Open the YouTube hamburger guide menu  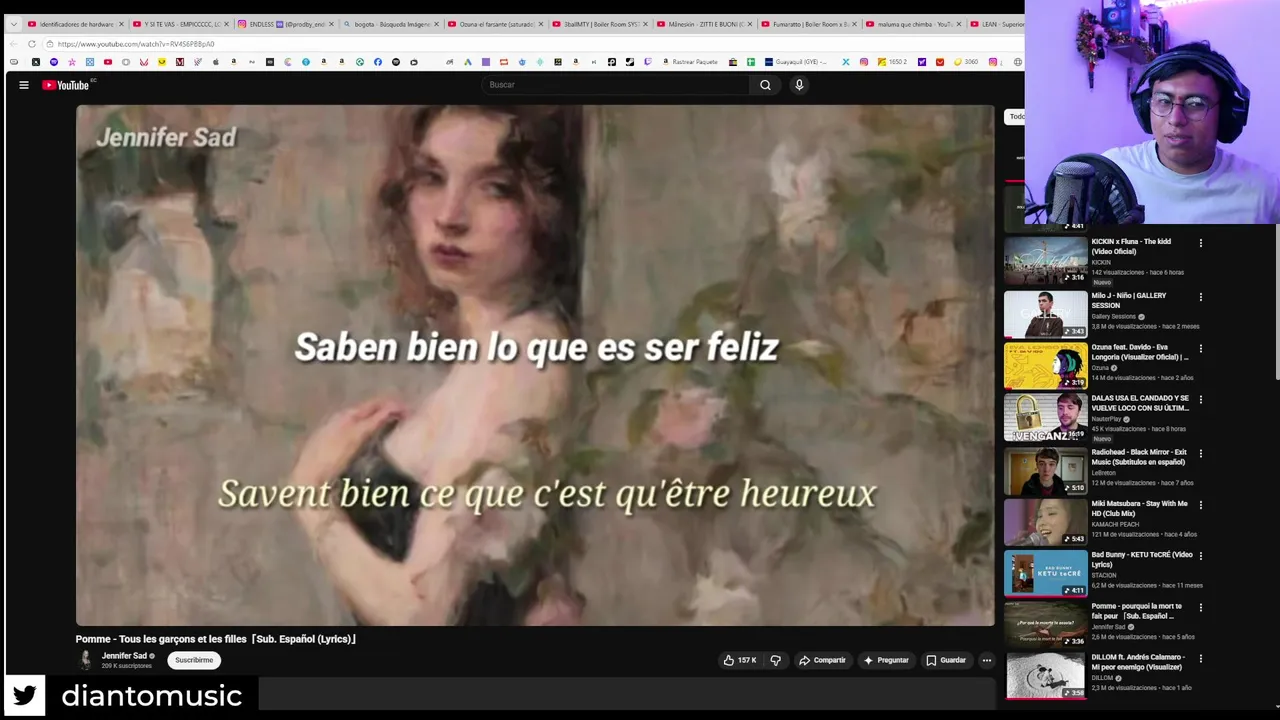(24, 85)
